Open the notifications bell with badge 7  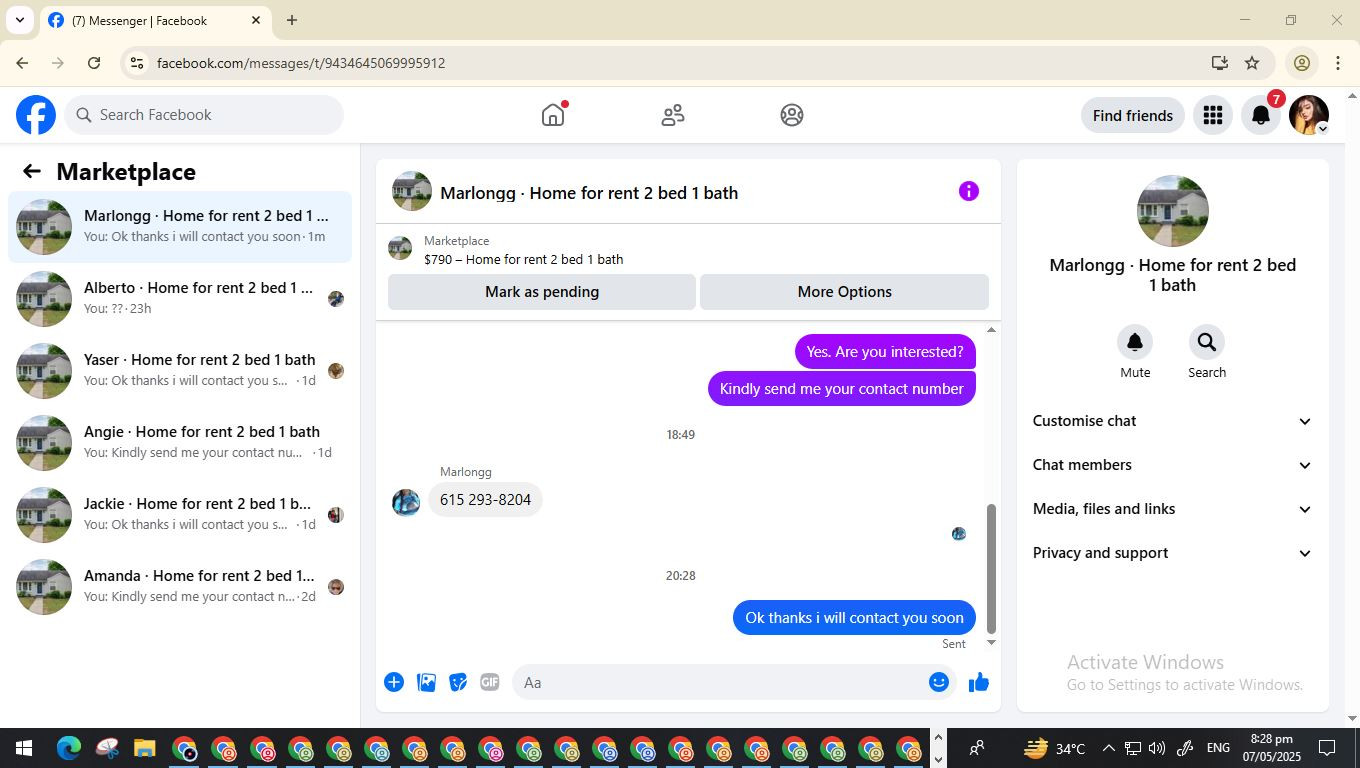[x=1261, y=115]
